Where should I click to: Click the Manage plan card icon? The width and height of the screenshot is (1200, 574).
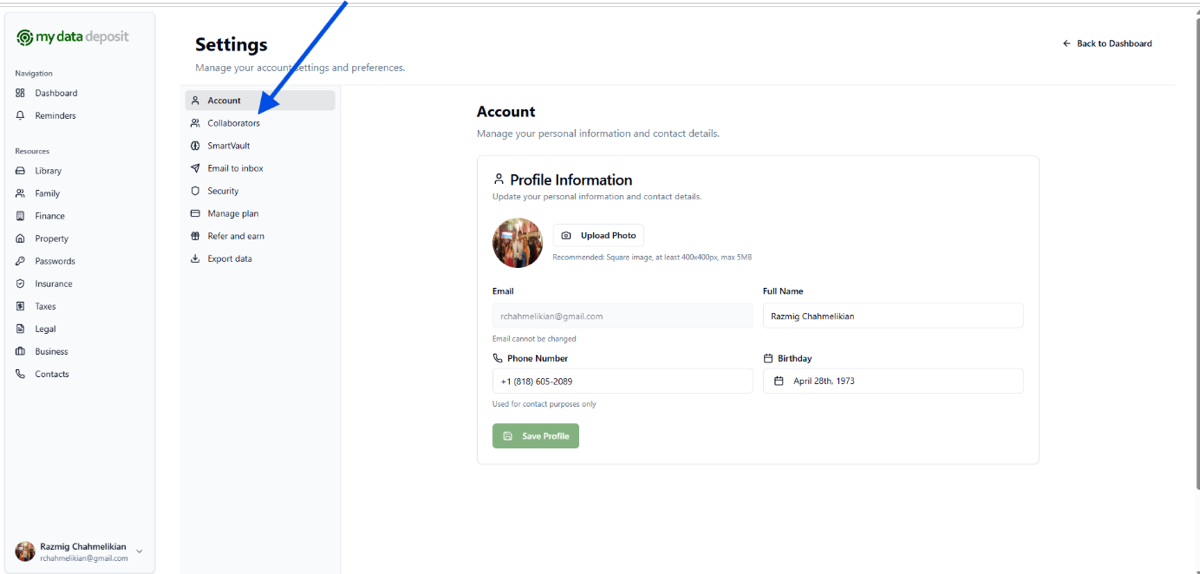coord(196,214)
